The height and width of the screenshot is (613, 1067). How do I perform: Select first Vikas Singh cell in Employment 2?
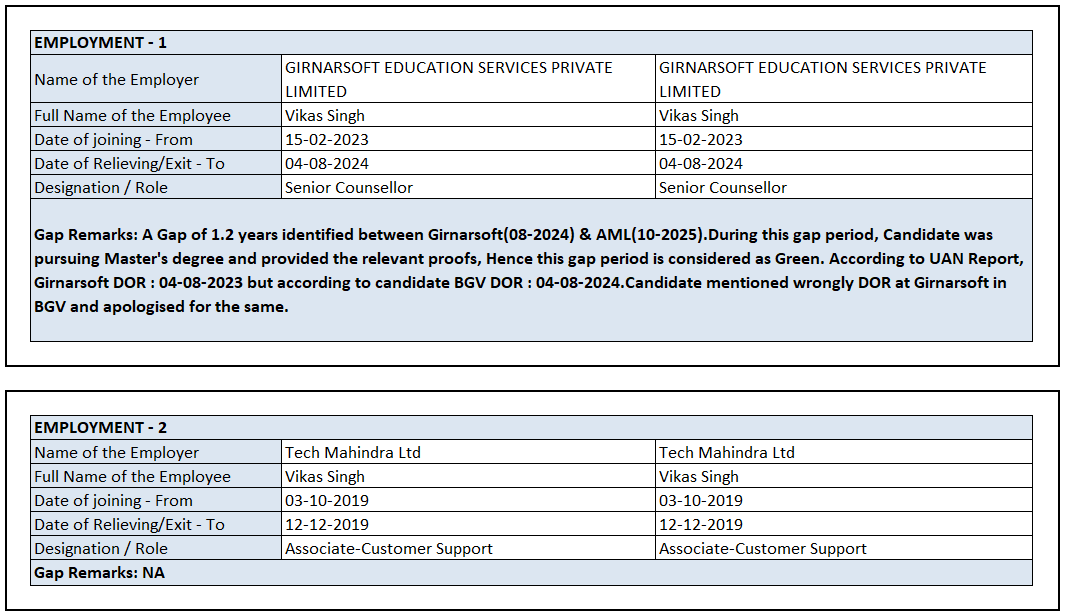click(x=468, y=476)
